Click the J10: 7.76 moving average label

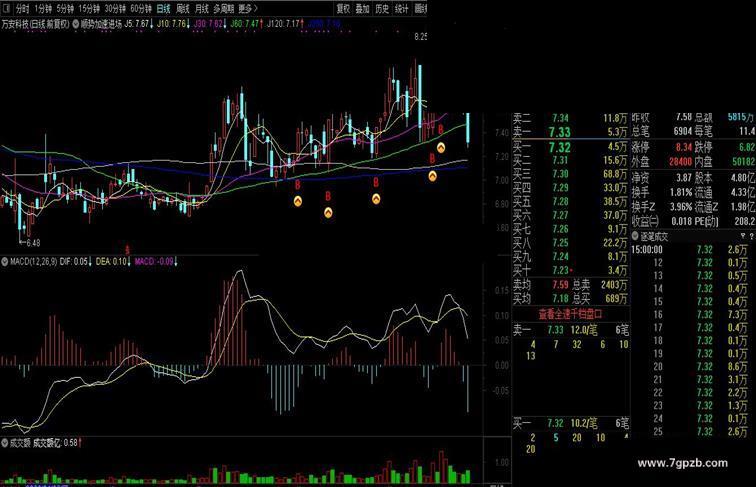tap(173, 24)
